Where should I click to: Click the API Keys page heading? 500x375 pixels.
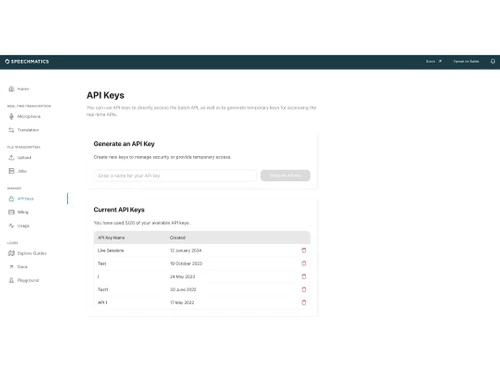point(105,95)
